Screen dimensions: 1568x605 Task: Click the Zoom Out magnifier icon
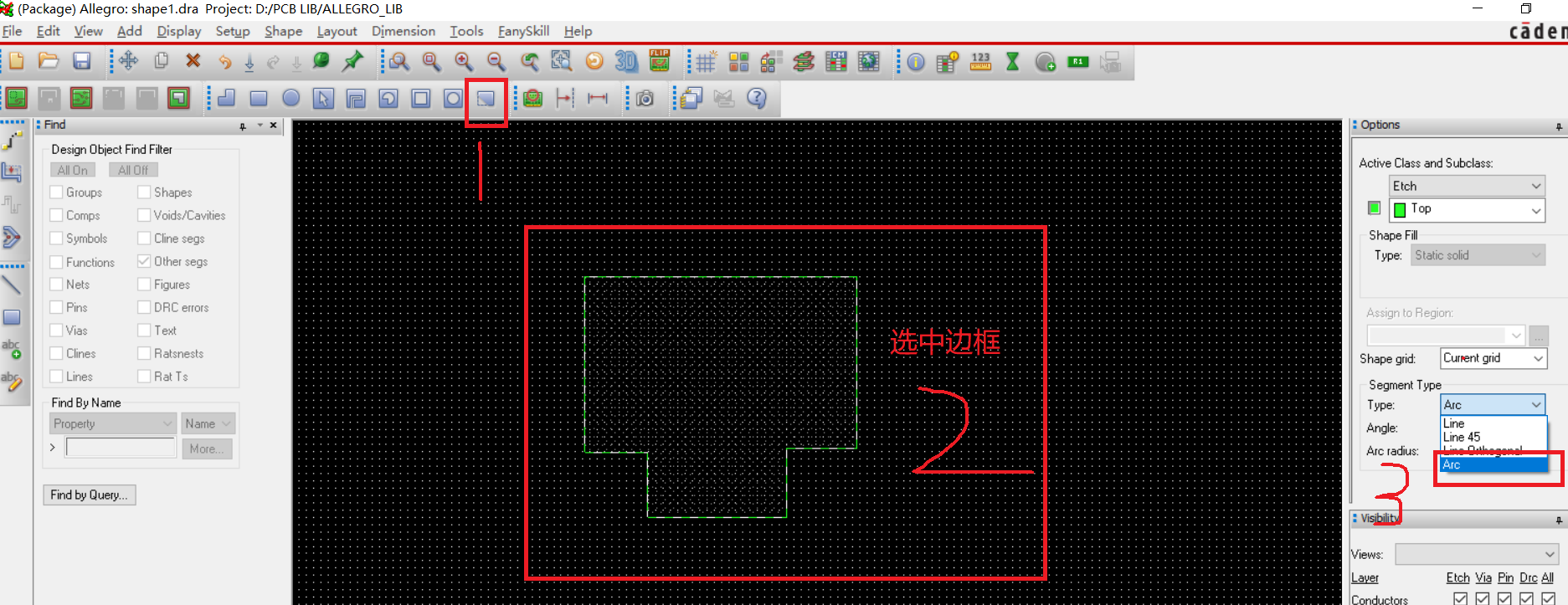(496, 61)
